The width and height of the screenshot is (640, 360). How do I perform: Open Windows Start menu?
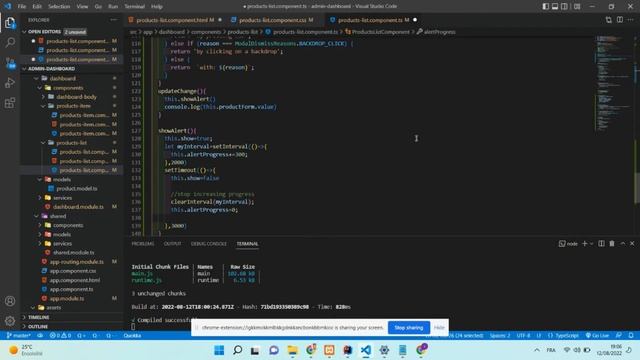(x=219, y=350)
